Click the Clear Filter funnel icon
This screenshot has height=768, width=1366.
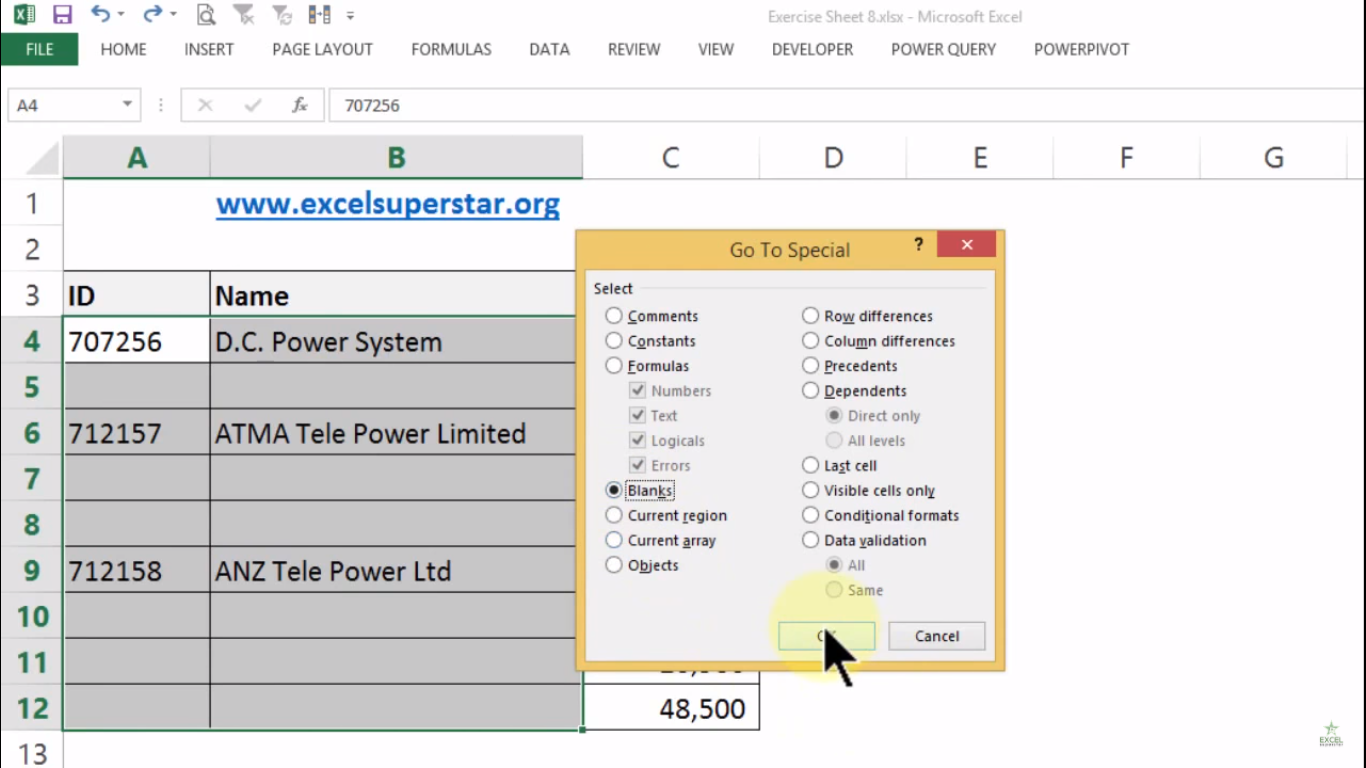243,15
